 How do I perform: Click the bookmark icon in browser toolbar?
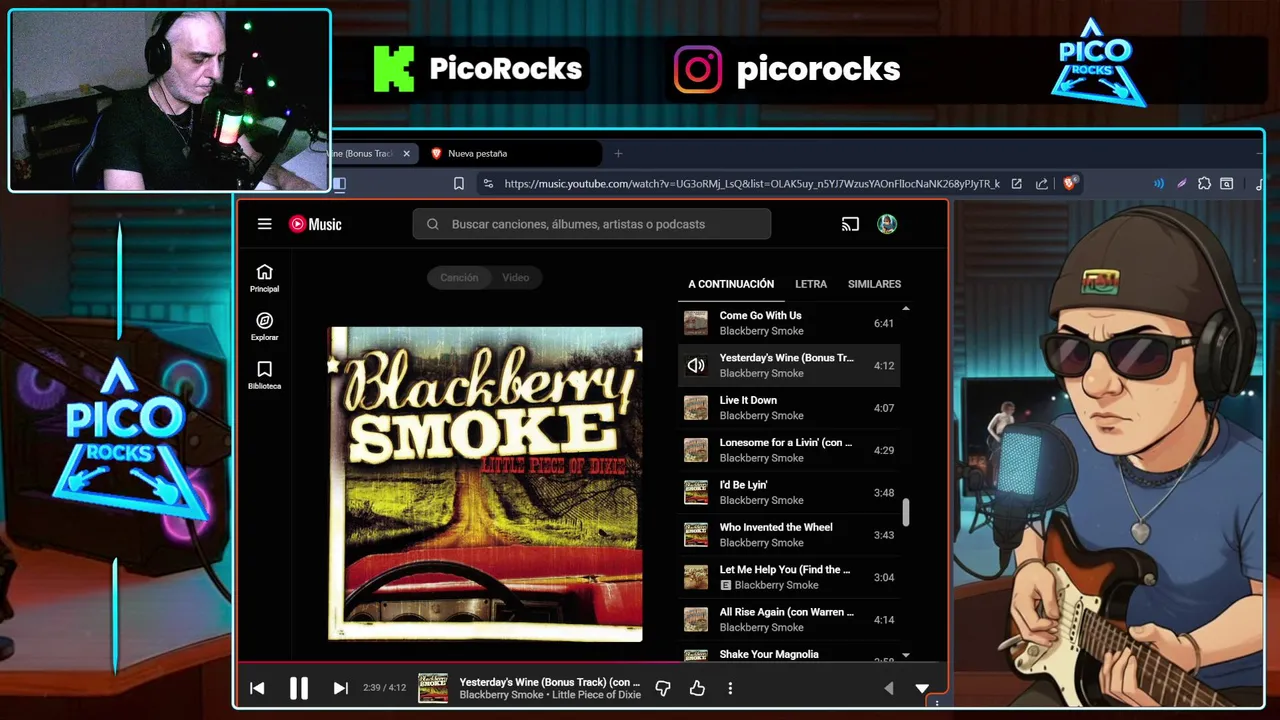coord(458,183)
